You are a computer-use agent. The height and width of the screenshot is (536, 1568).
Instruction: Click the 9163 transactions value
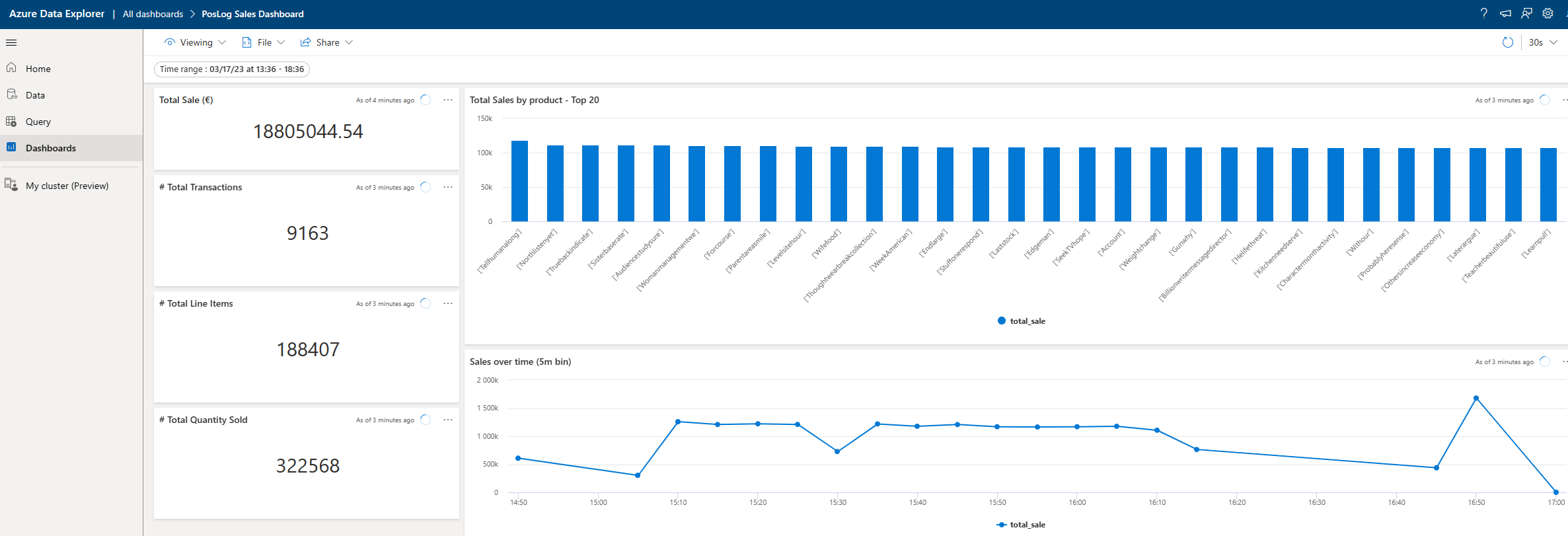click(307, 233)
